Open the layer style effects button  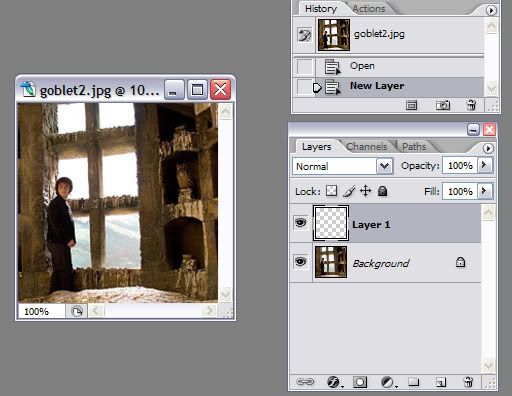pos(334,382)
